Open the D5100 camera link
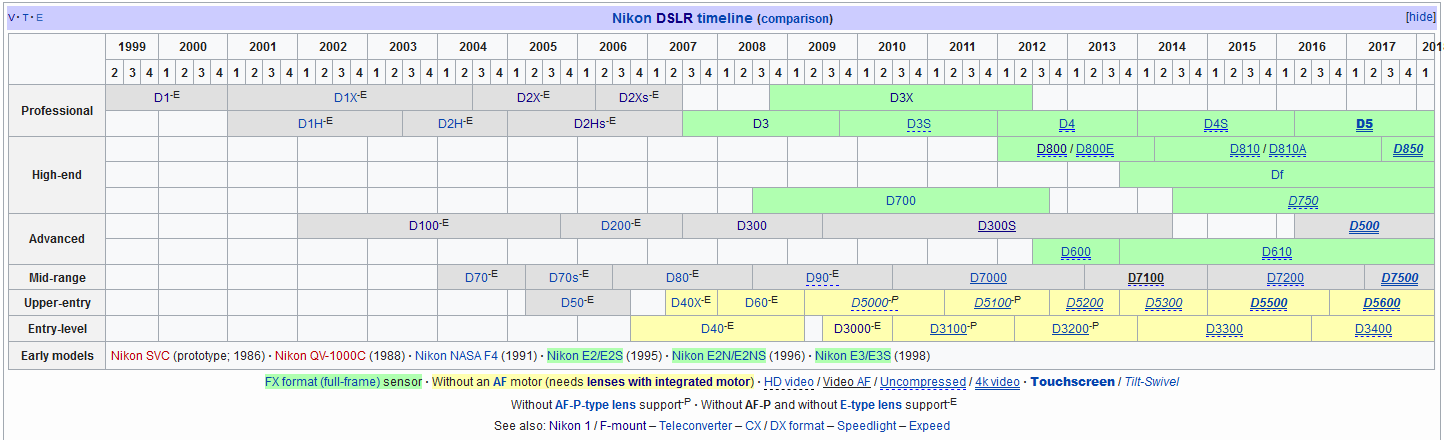The height and width of the screenshot is (440, 1444). [992, 303]
